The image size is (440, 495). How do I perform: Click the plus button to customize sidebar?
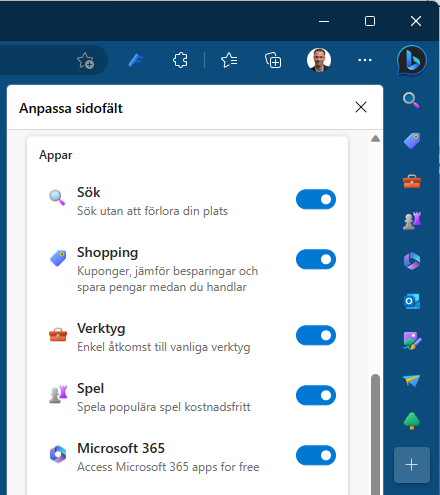[412, 465]
